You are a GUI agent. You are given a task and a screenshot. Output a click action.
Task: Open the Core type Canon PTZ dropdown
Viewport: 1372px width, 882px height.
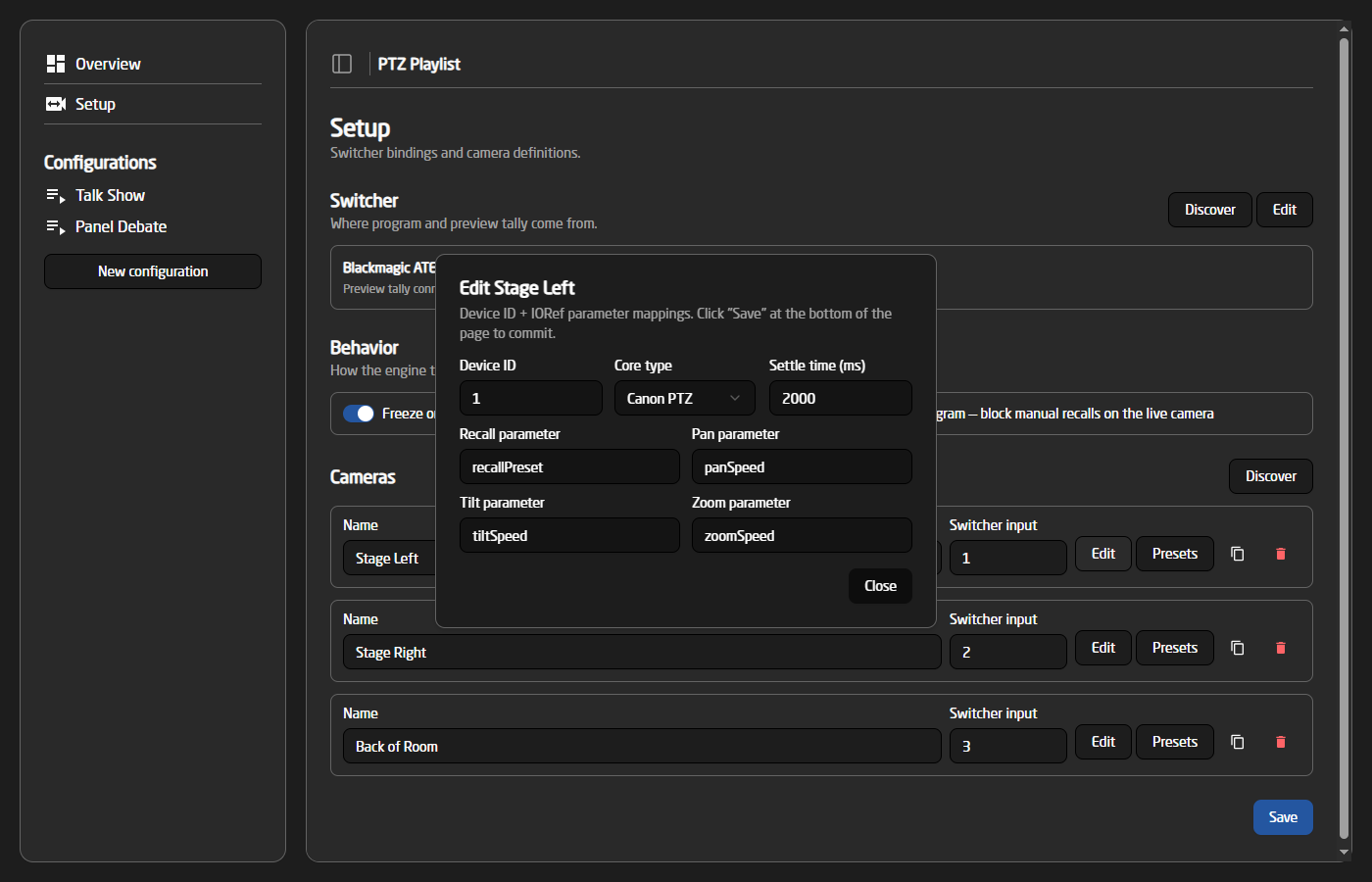pyautogui.click(x=684, y=398)
